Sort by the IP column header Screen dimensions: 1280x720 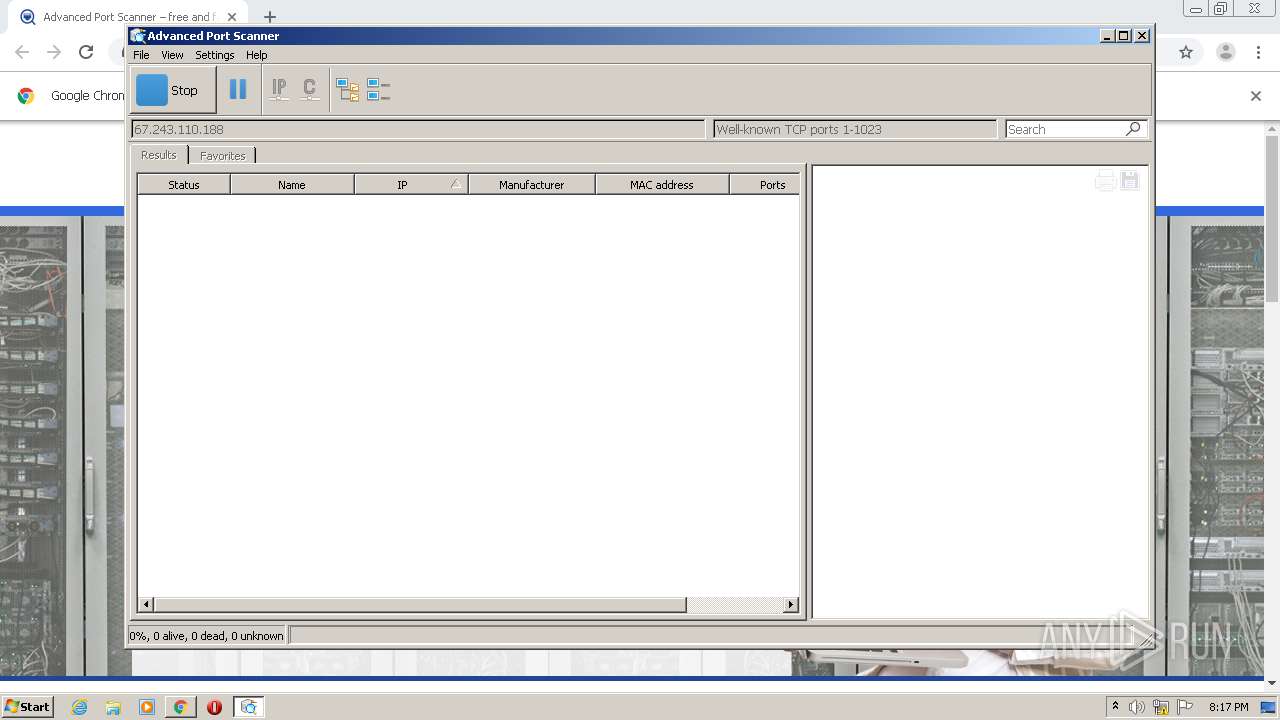pos(411,185)
